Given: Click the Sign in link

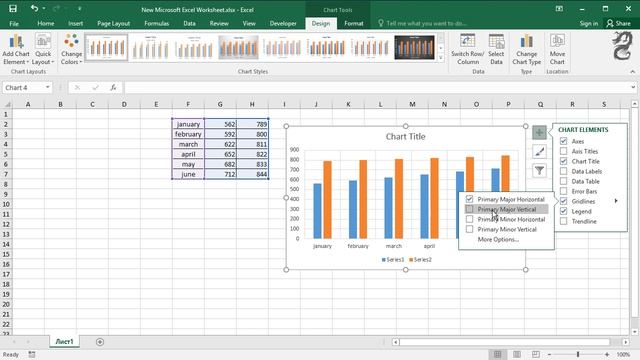Looking at the screenshot, I should coord(589,23).
